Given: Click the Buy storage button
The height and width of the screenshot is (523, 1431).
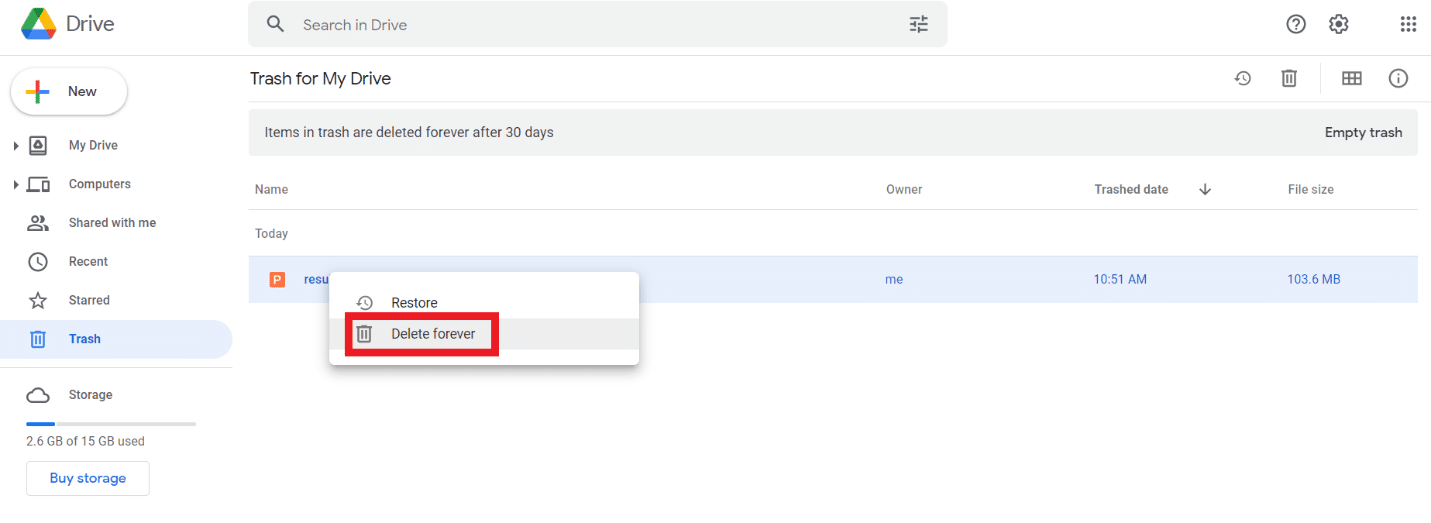Looking at the screenshot, I should pos(88,478).
